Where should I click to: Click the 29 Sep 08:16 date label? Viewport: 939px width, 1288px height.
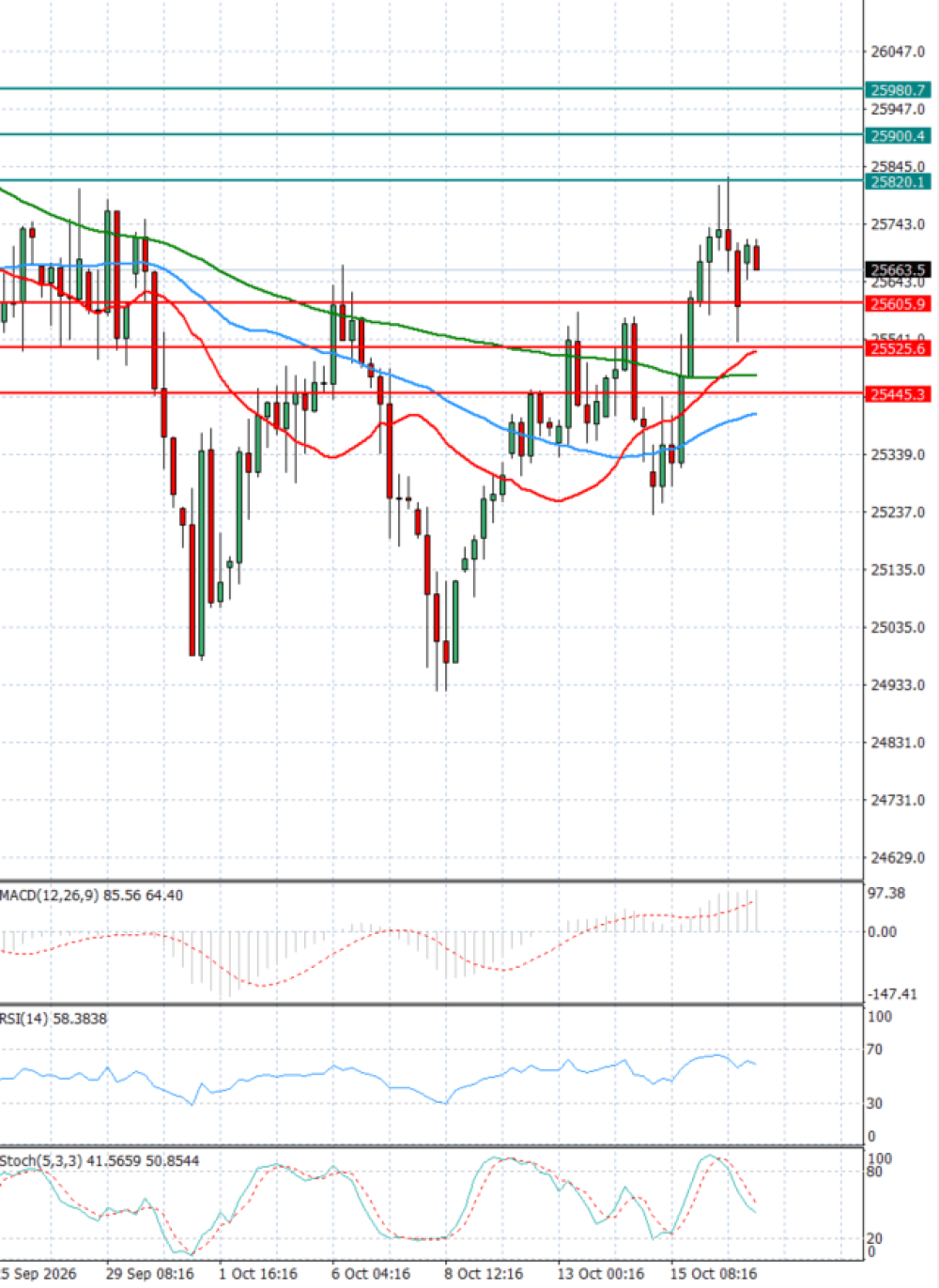tap(150, 1274)
